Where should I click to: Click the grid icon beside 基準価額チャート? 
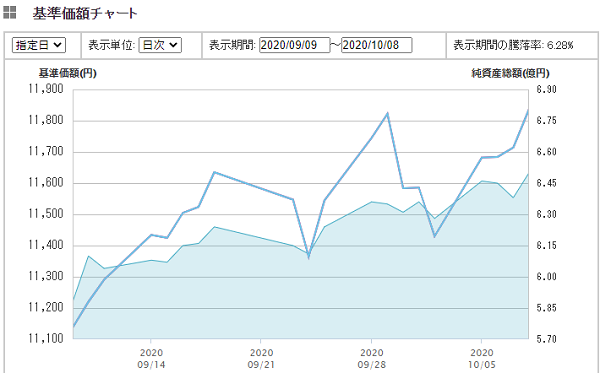(10, 13)
